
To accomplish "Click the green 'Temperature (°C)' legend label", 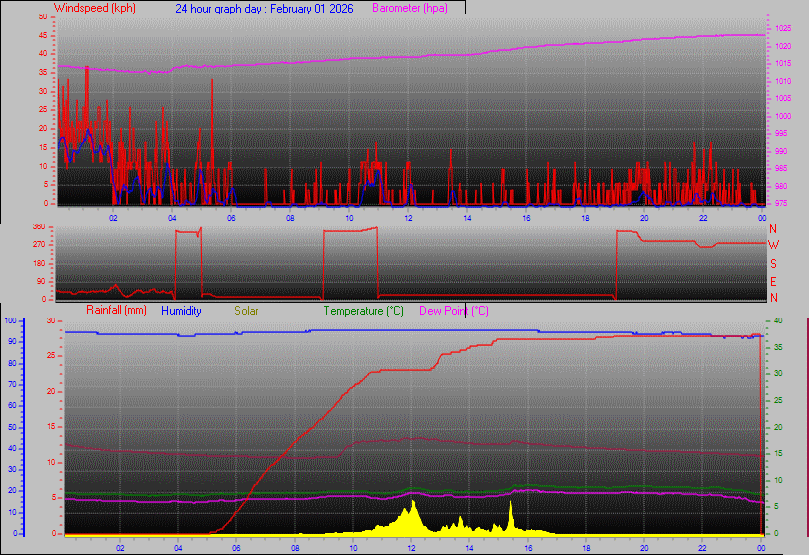I will pyautogui.click(x=363, y=311).
